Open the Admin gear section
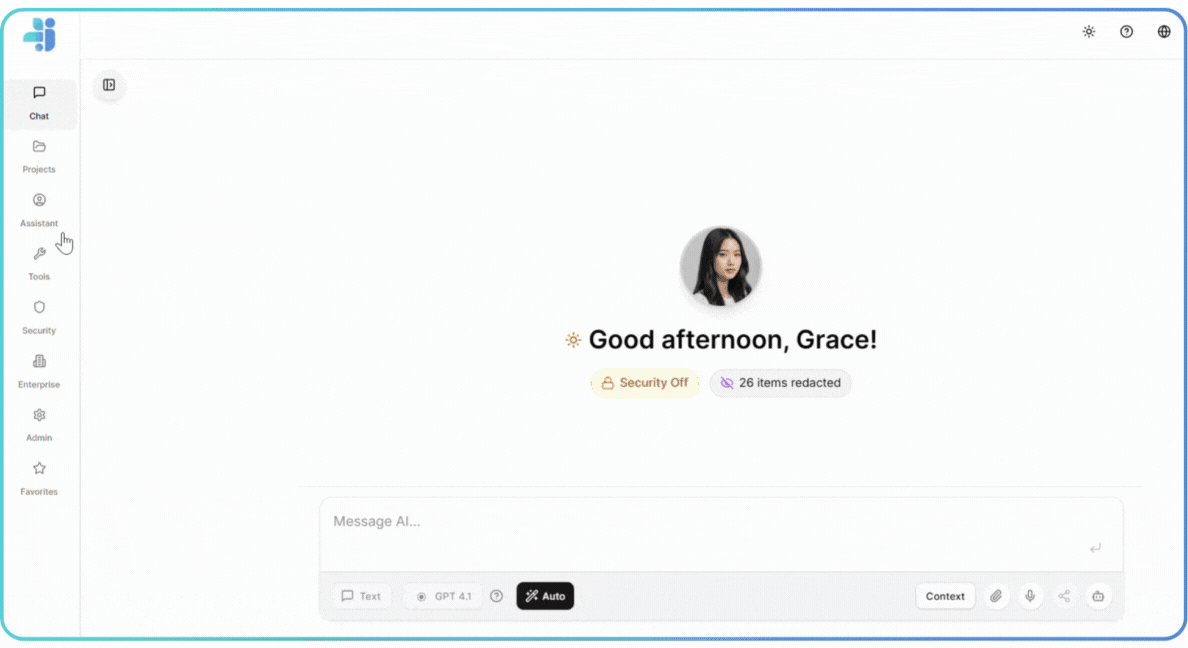Viewport: 1188px width, 648px height. coord(39,425)
